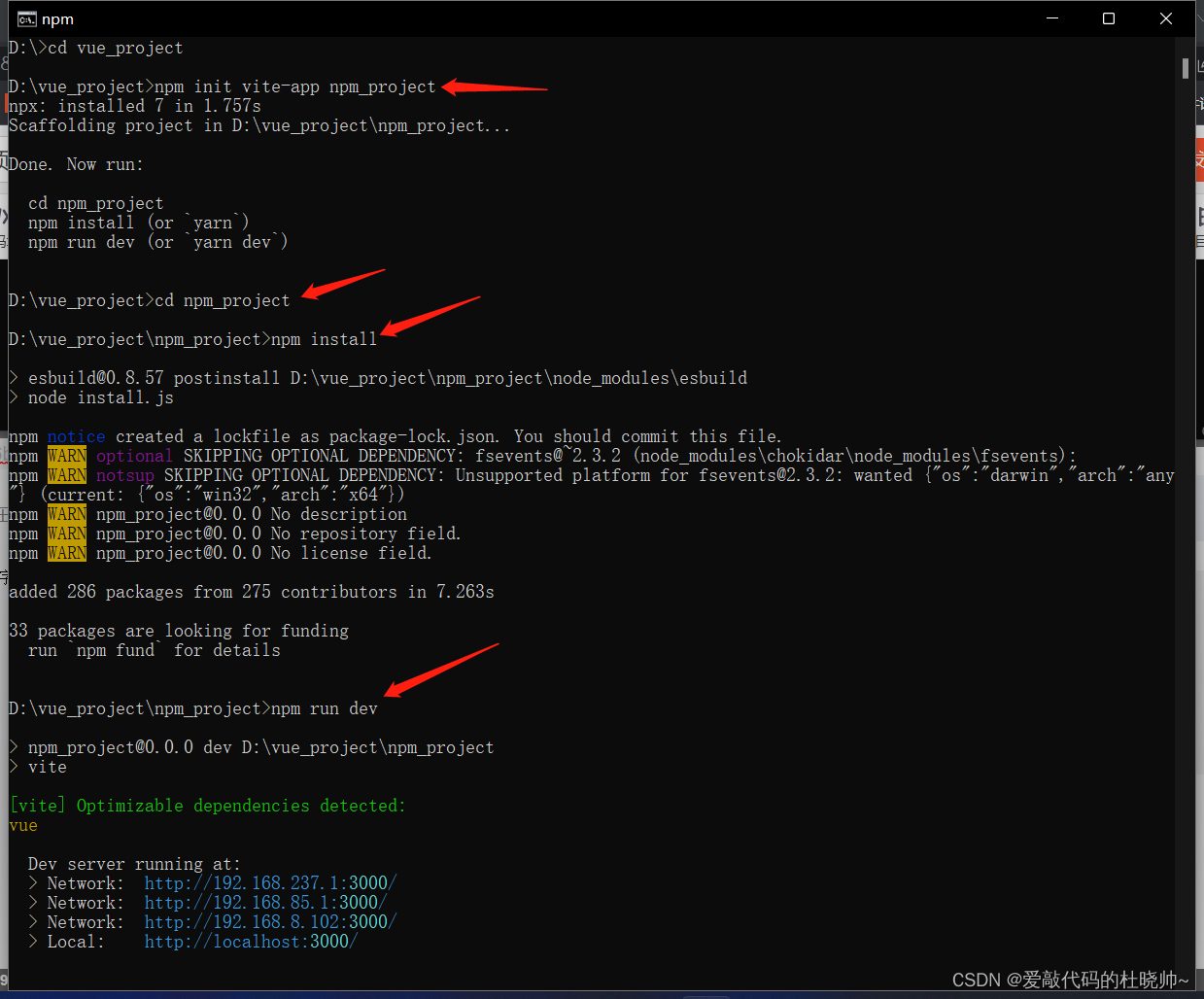Open the http://192.168.8.102:3000/ network URL
This screenshot has width=1204, height=999.
click(x=270, y=922)
